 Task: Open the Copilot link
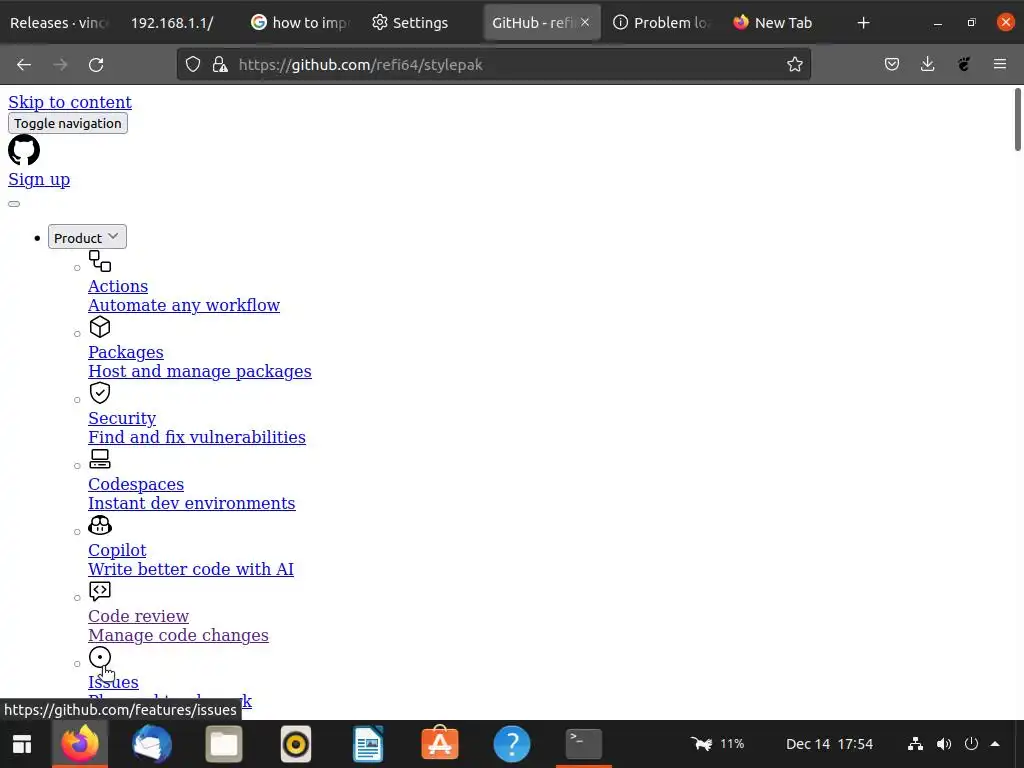point(118,550)
